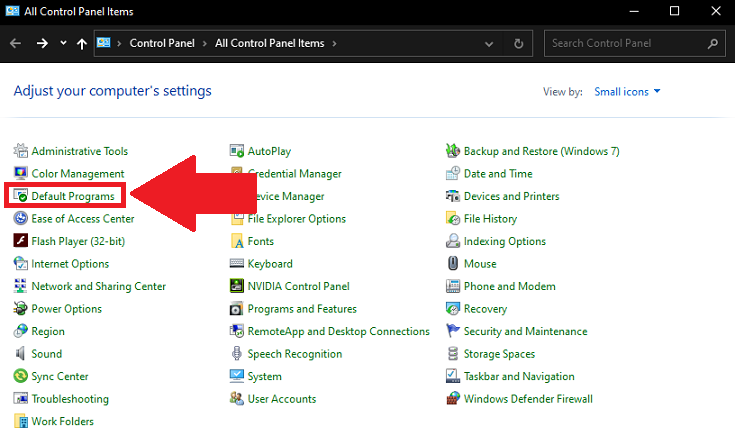Open the Administrative Tools icon

[x=21, y=152]
